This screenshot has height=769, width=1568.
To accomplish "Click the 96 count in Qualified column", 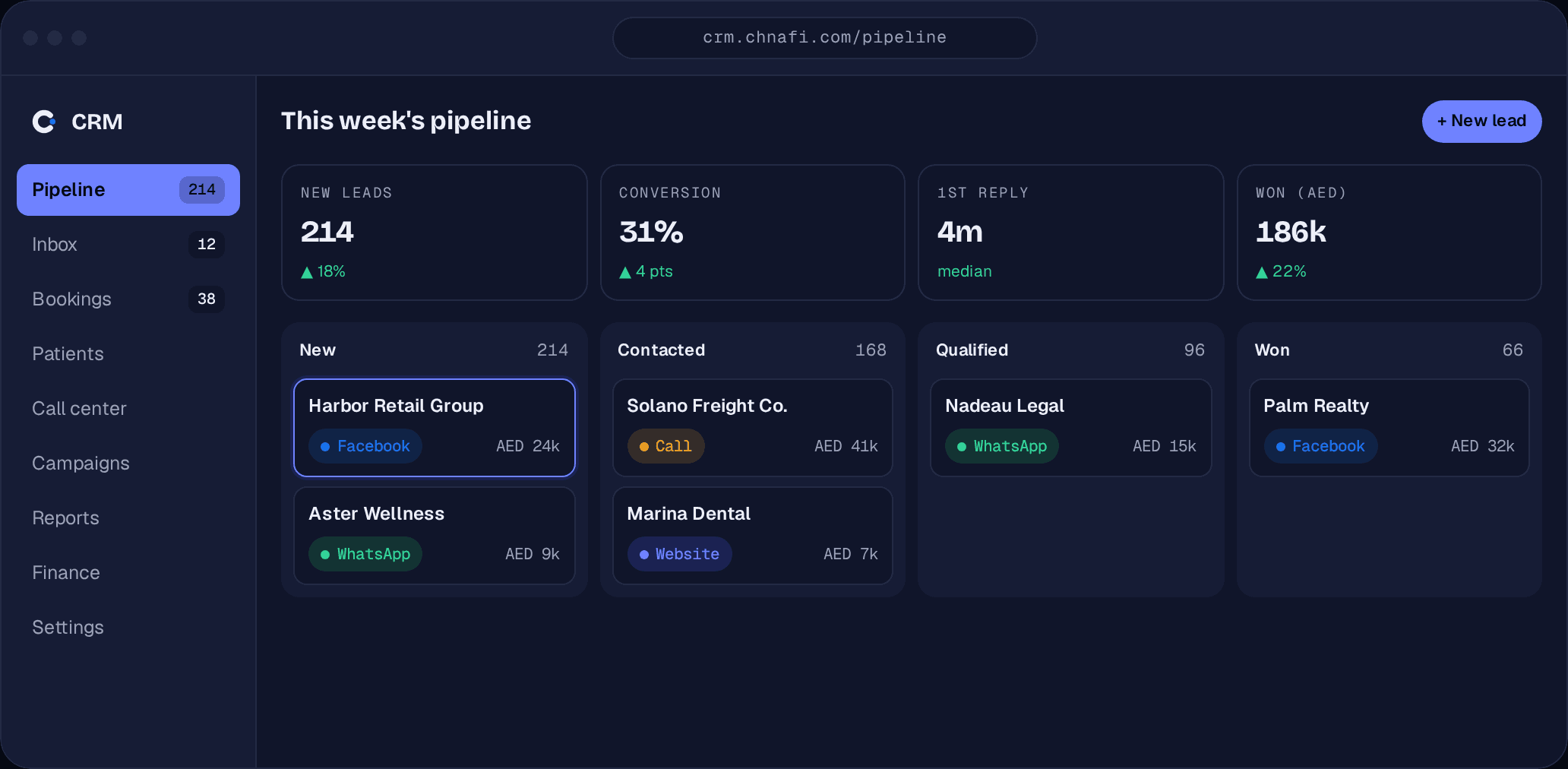I will pyautogui.click(x=1194, y=350).
